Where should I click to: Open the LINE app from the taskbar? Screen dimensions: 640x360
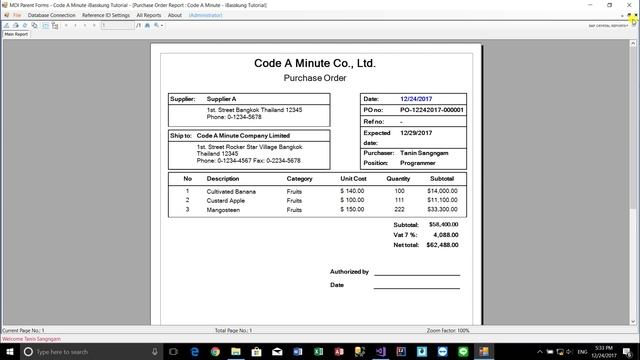pos(463,351)
